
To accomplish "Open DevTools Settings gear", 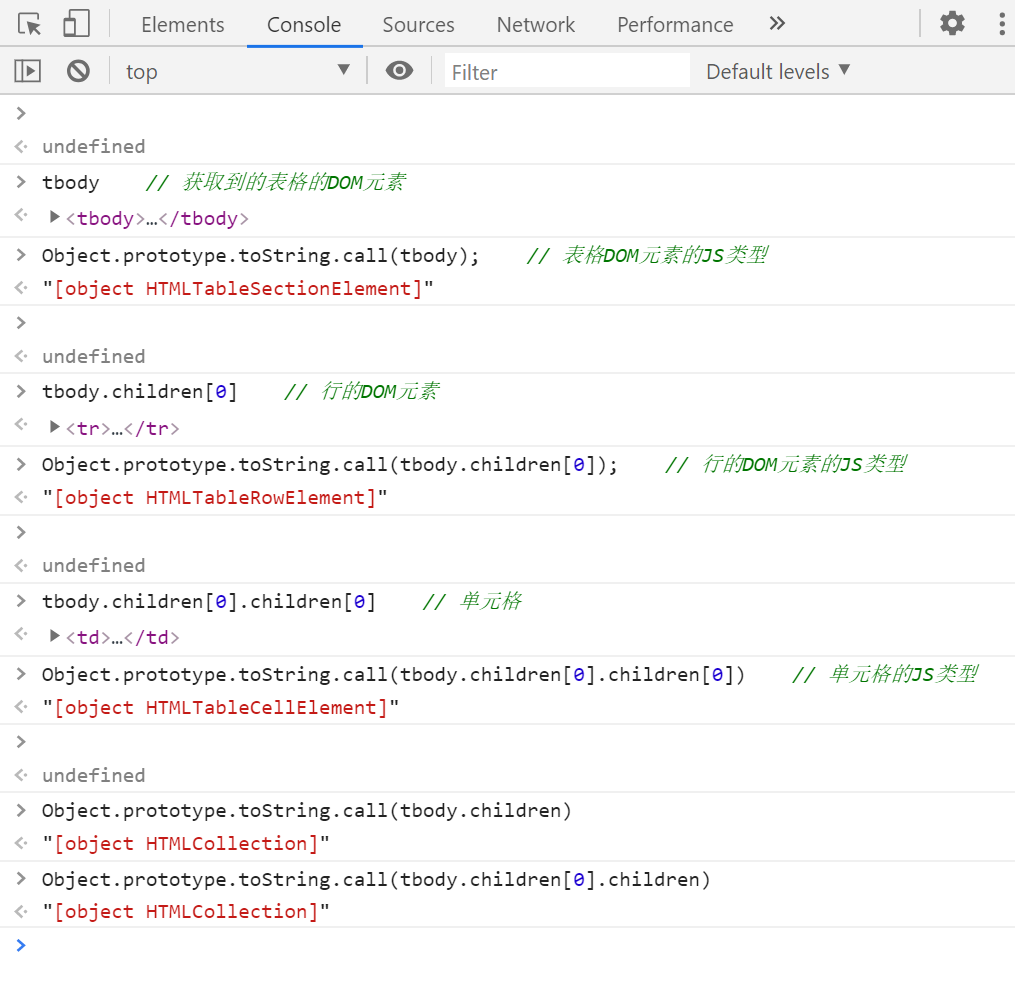I will (952, 23).
